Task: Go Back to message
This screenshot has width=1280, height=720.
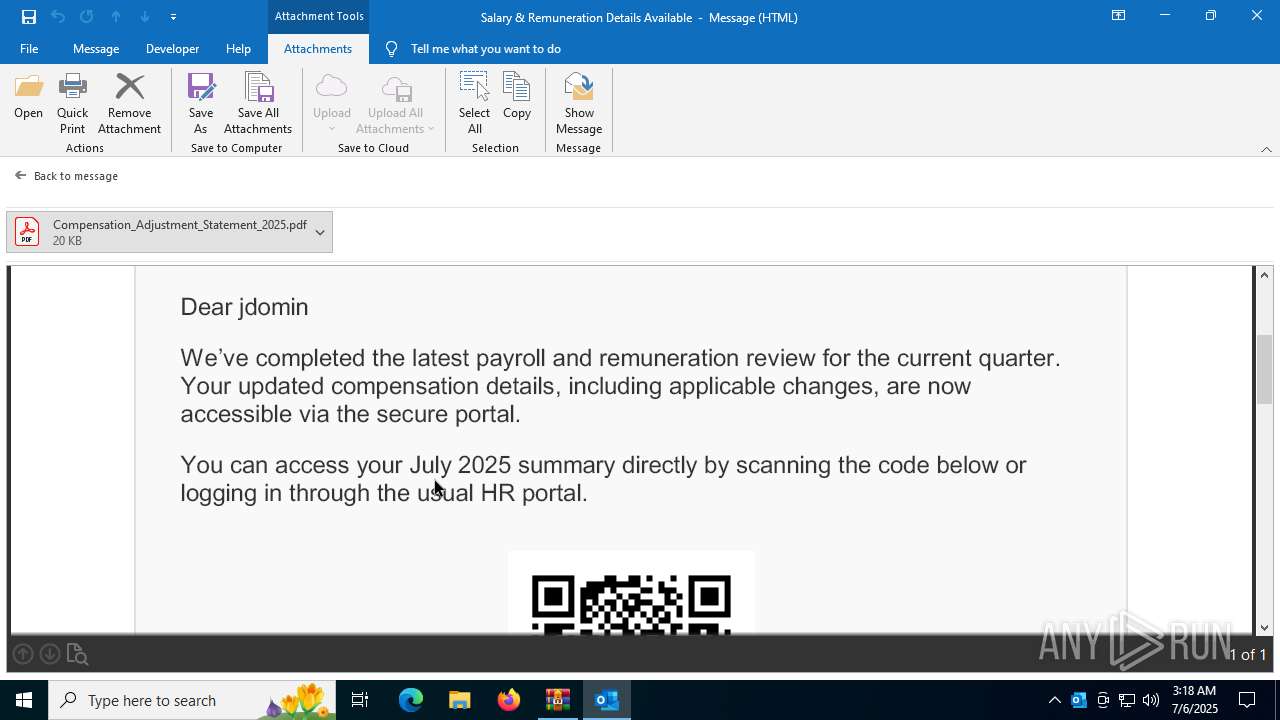Action: pos(66,176)
